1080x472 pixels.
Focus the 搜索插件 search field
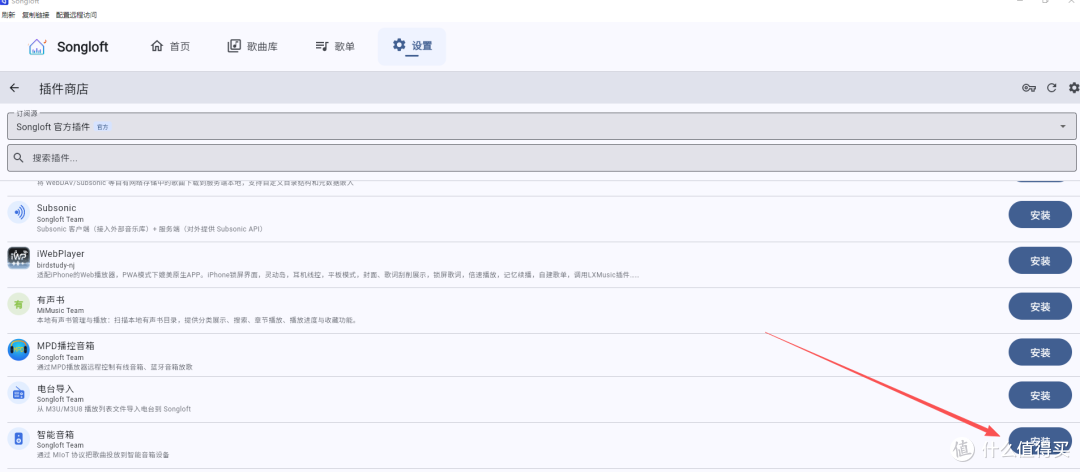click(x=541, y=158)
